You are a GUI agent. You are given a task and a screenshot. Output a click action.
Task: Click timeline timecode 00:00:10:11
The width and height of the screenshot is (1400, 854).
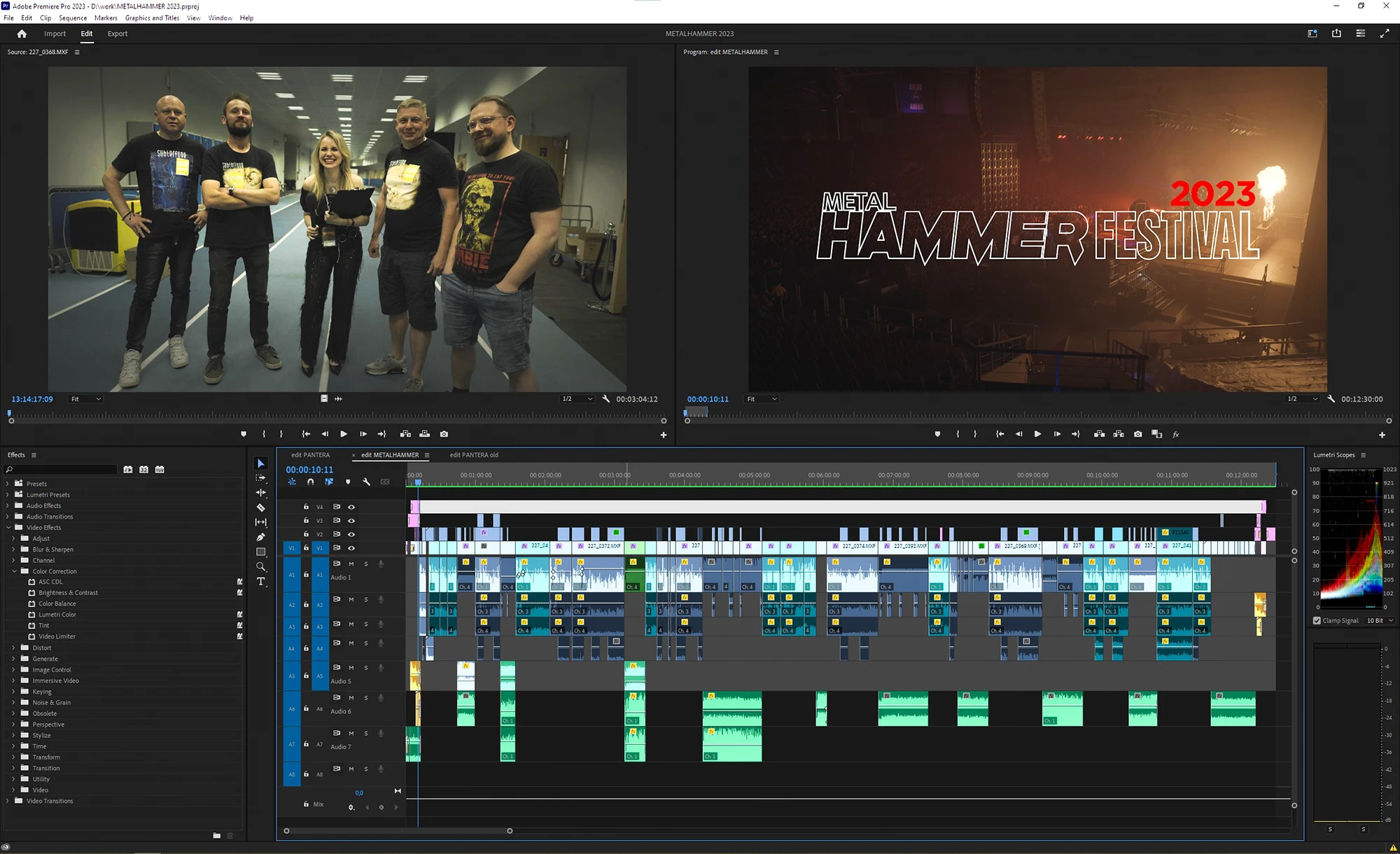[309, 470]
